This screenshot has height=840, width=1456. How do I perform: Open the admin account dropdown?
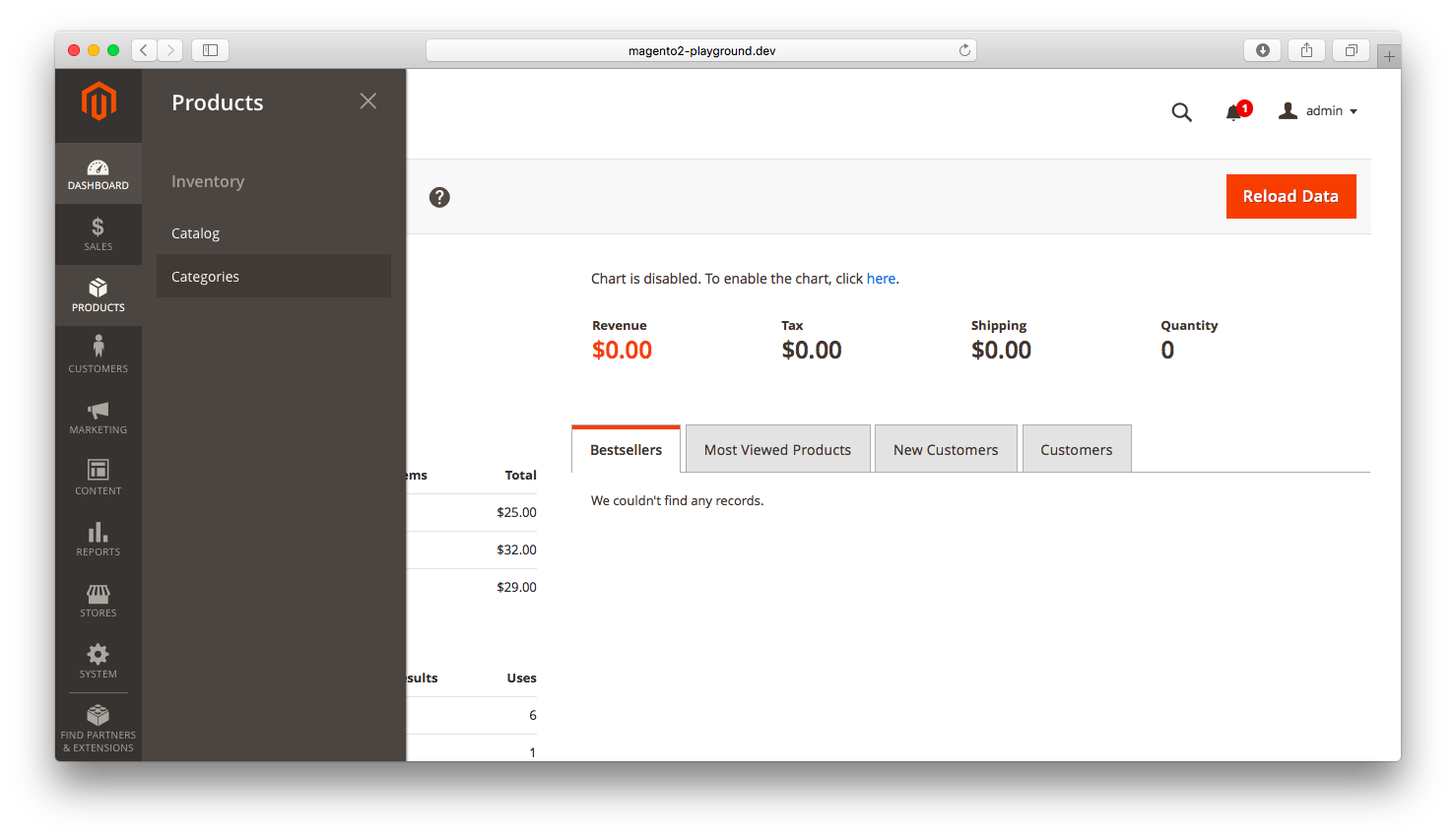click(x=1318, y=110)
